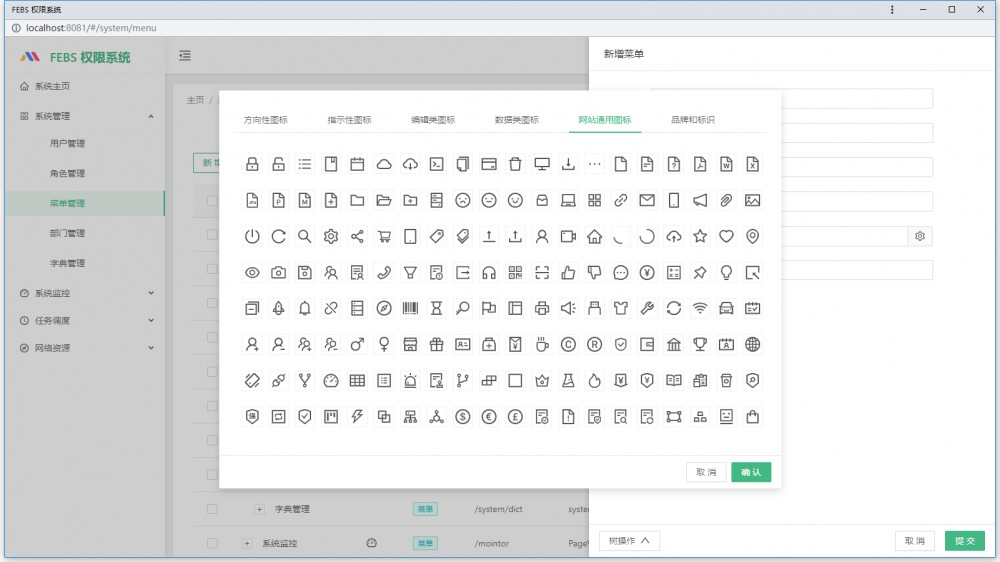Choose the shopping cart icon
The image size is (1000, 562).
click(x=384, y=237)
